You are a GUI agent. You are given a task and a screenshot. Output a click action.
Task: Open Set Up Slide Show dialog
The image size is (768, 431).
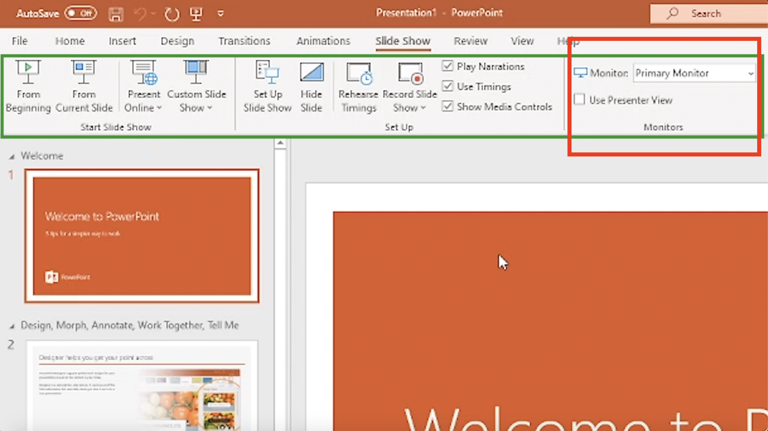(x=267, y=87)
